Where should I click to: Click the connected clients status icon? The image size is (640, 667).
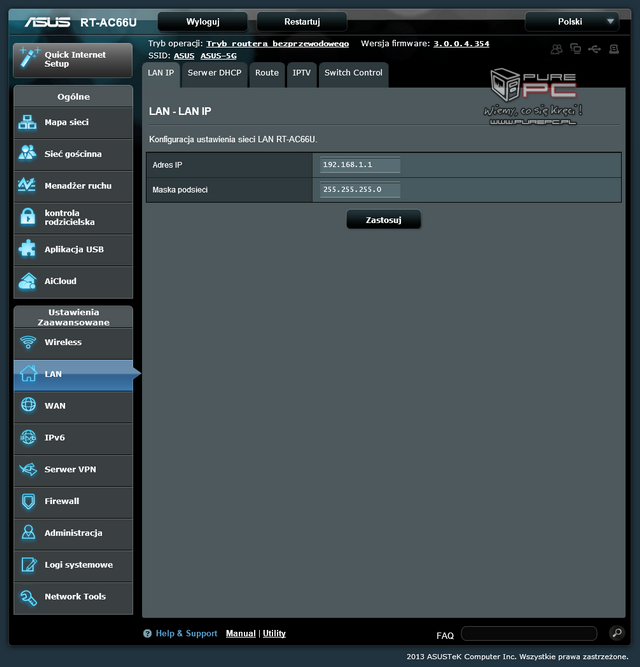556,49
